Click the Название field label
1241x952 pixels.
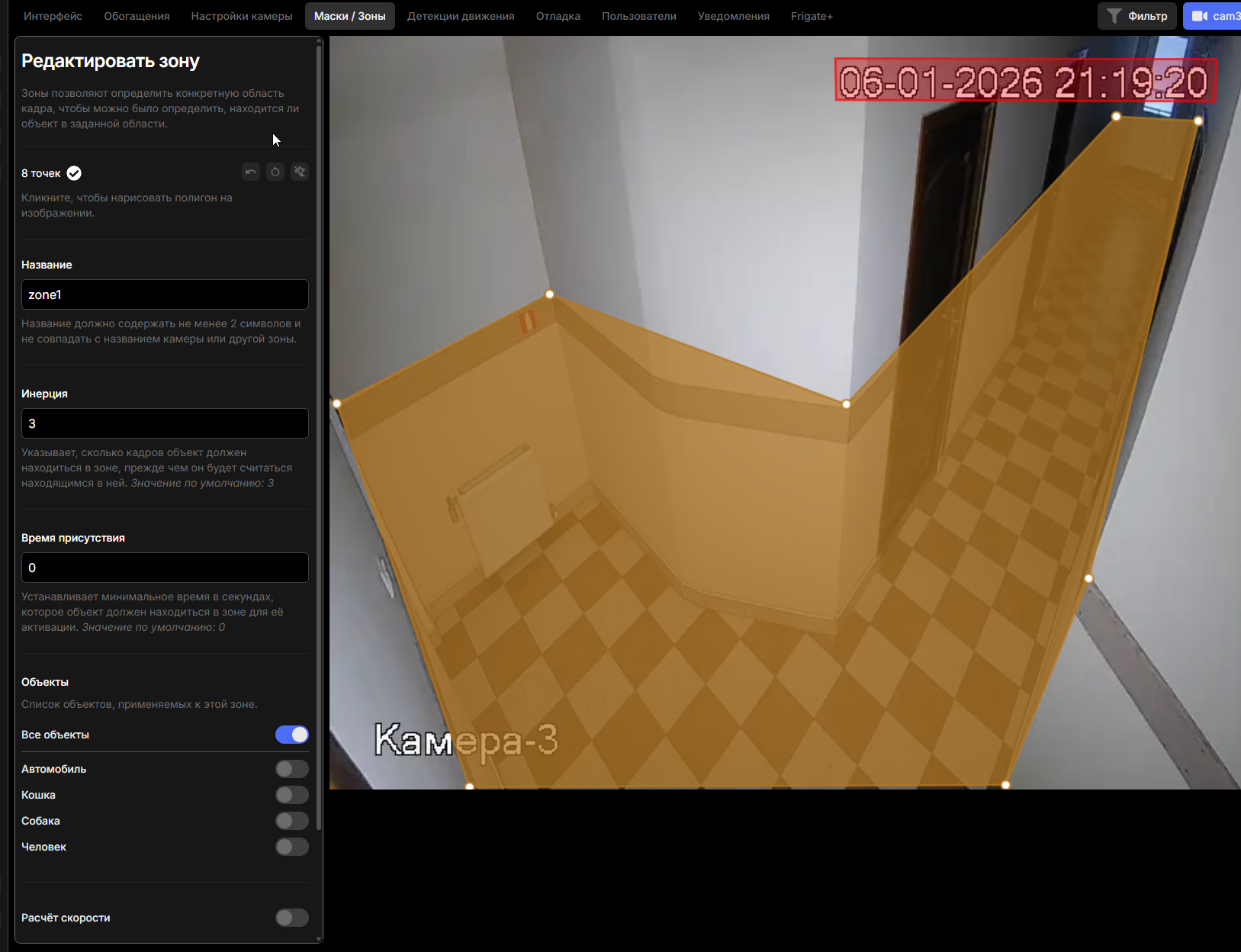click(x=47, y=265)
